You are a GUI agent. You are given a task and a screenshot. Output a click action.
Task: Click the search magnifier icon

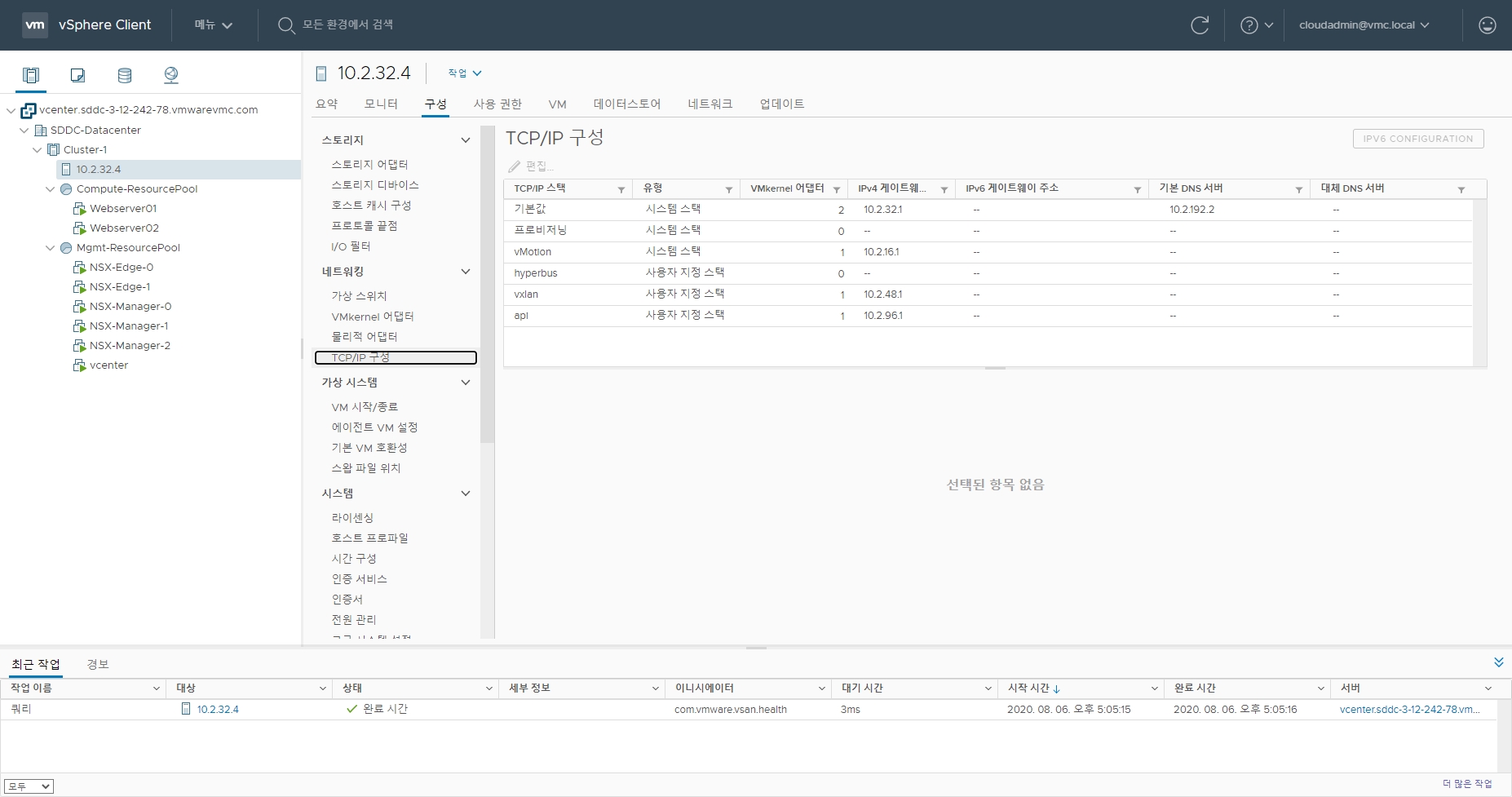285,25
